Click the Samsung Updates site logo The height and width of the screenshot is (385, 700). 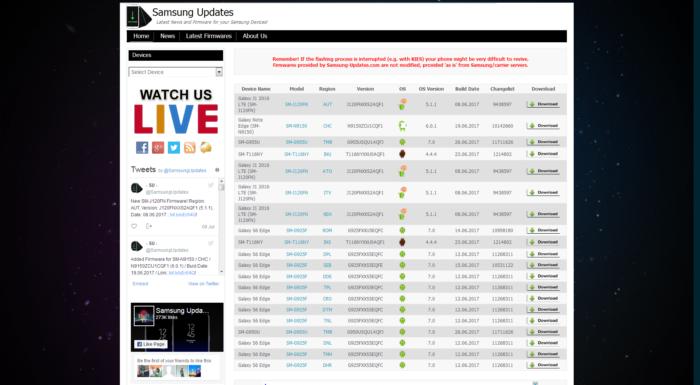(138, 17)
